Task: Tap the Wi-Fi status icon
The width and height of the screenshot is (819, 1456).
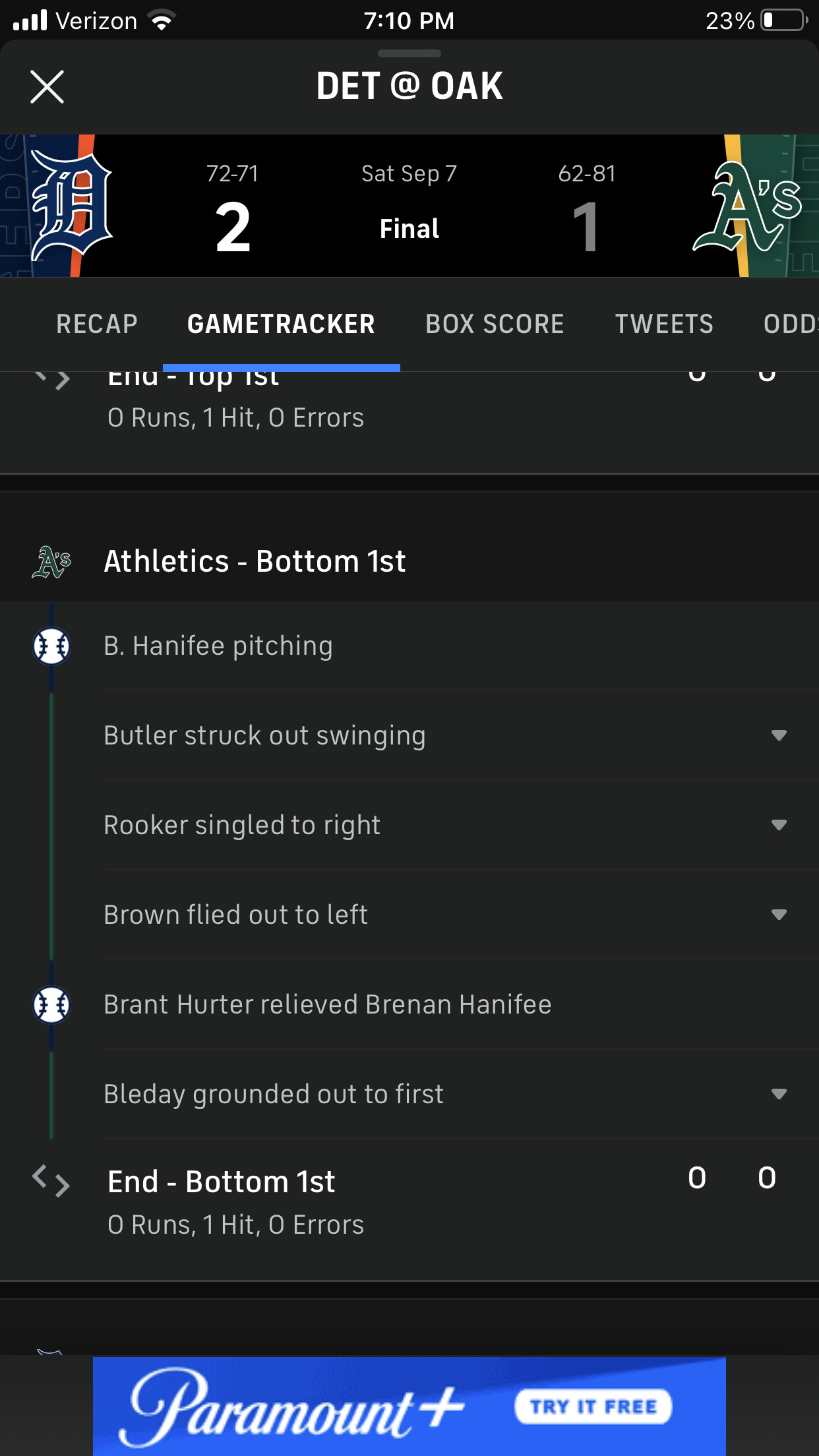Action: click(x=162, y=20)
